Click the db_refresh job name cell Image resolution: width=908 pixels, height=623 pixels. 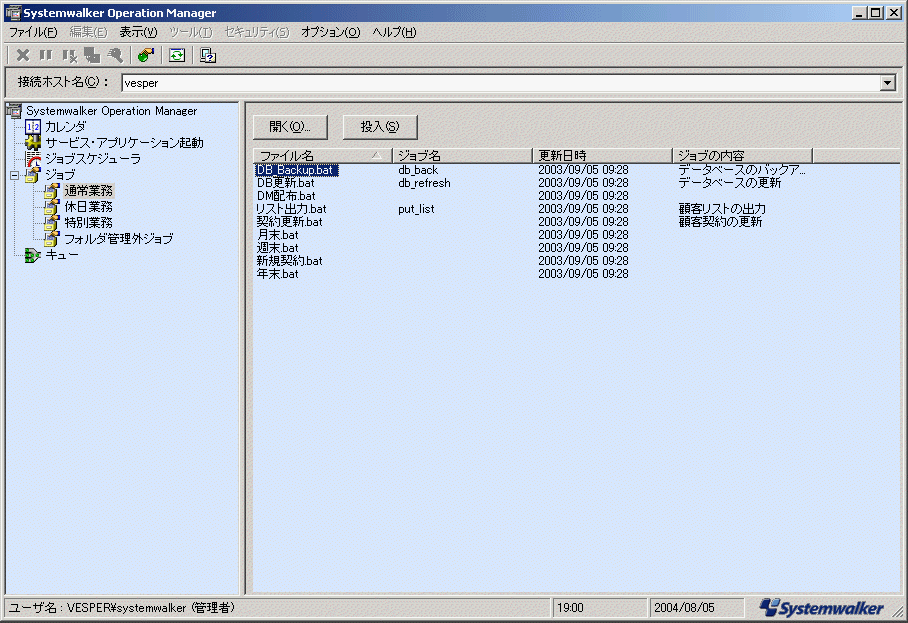tap(424, 183)
